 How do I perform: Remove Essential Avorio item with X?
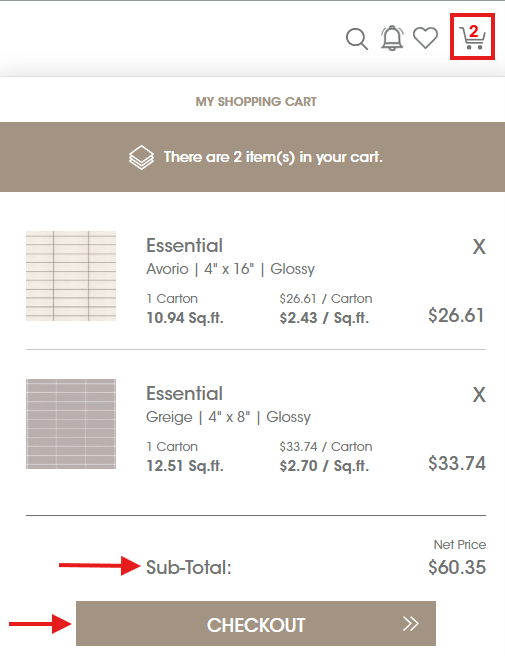[479, 246]
